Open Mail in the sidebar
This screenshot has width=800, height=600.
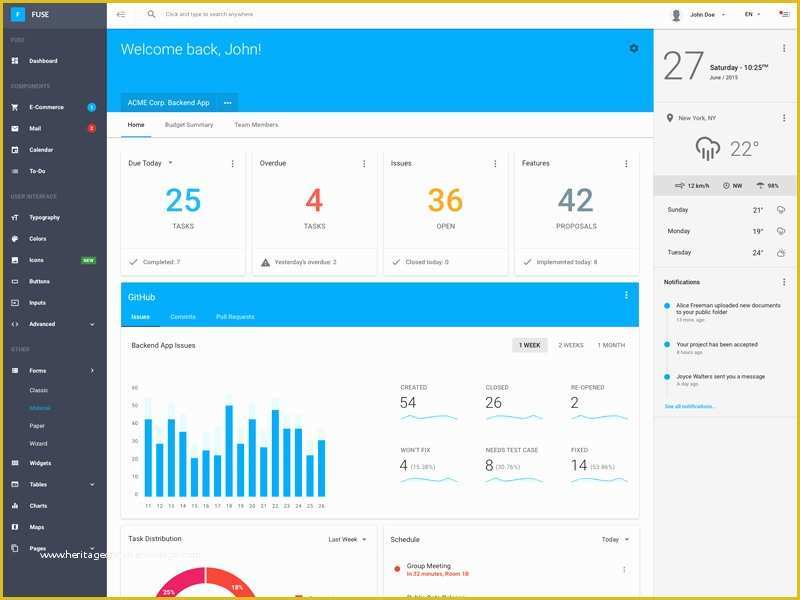[35, 129]
